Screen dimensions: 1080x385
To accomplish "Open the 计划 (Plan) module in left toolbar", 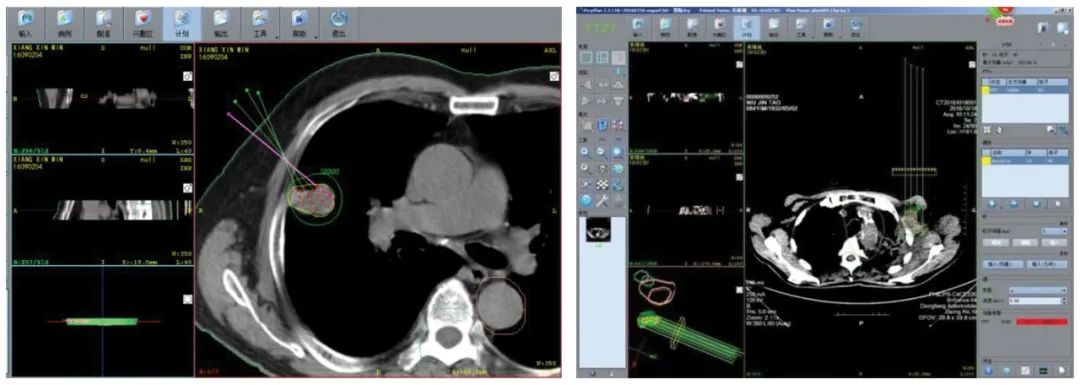I will click(182, 23).
